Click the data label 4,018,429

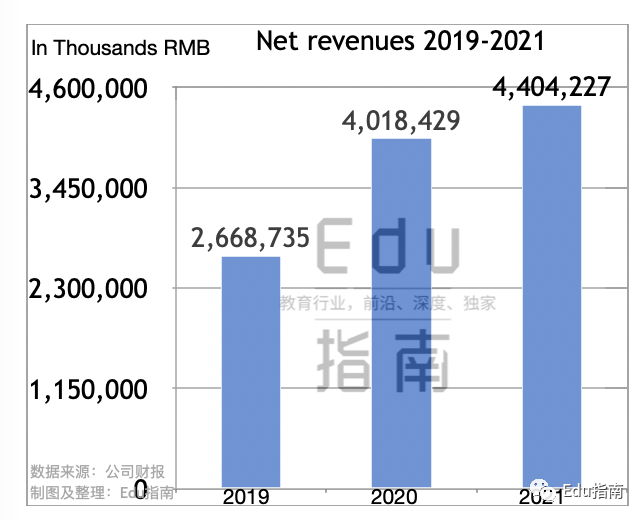(401, 121)
